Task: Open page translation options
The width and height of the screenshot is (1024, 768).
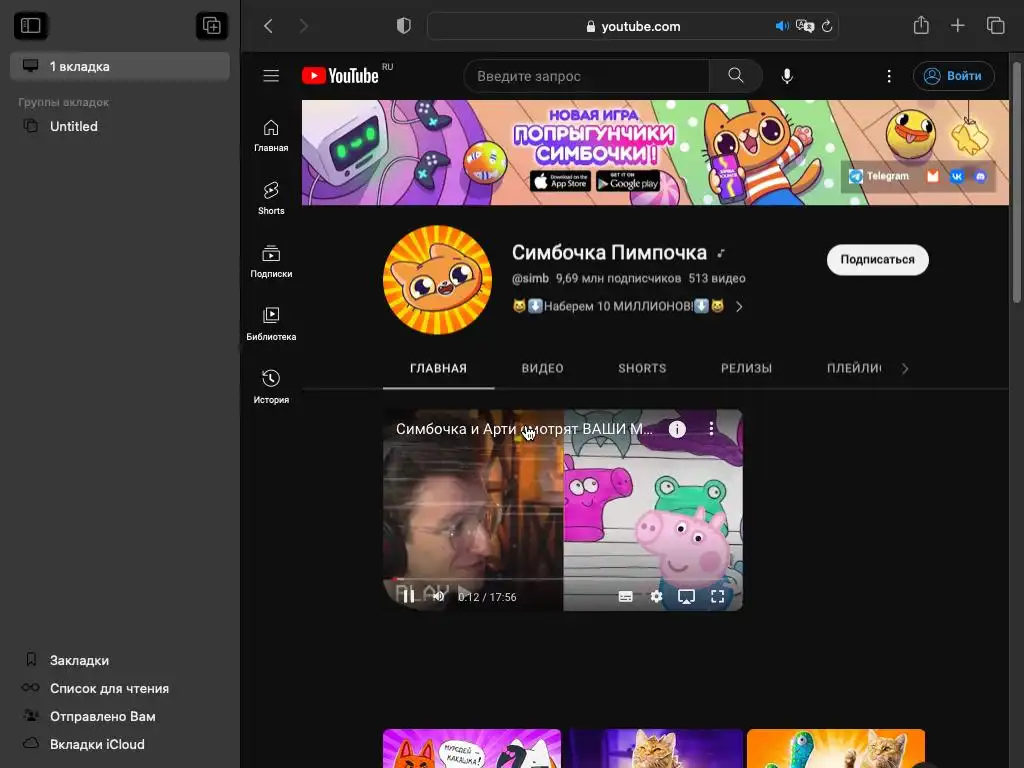Action: click(x=805, y=26)
